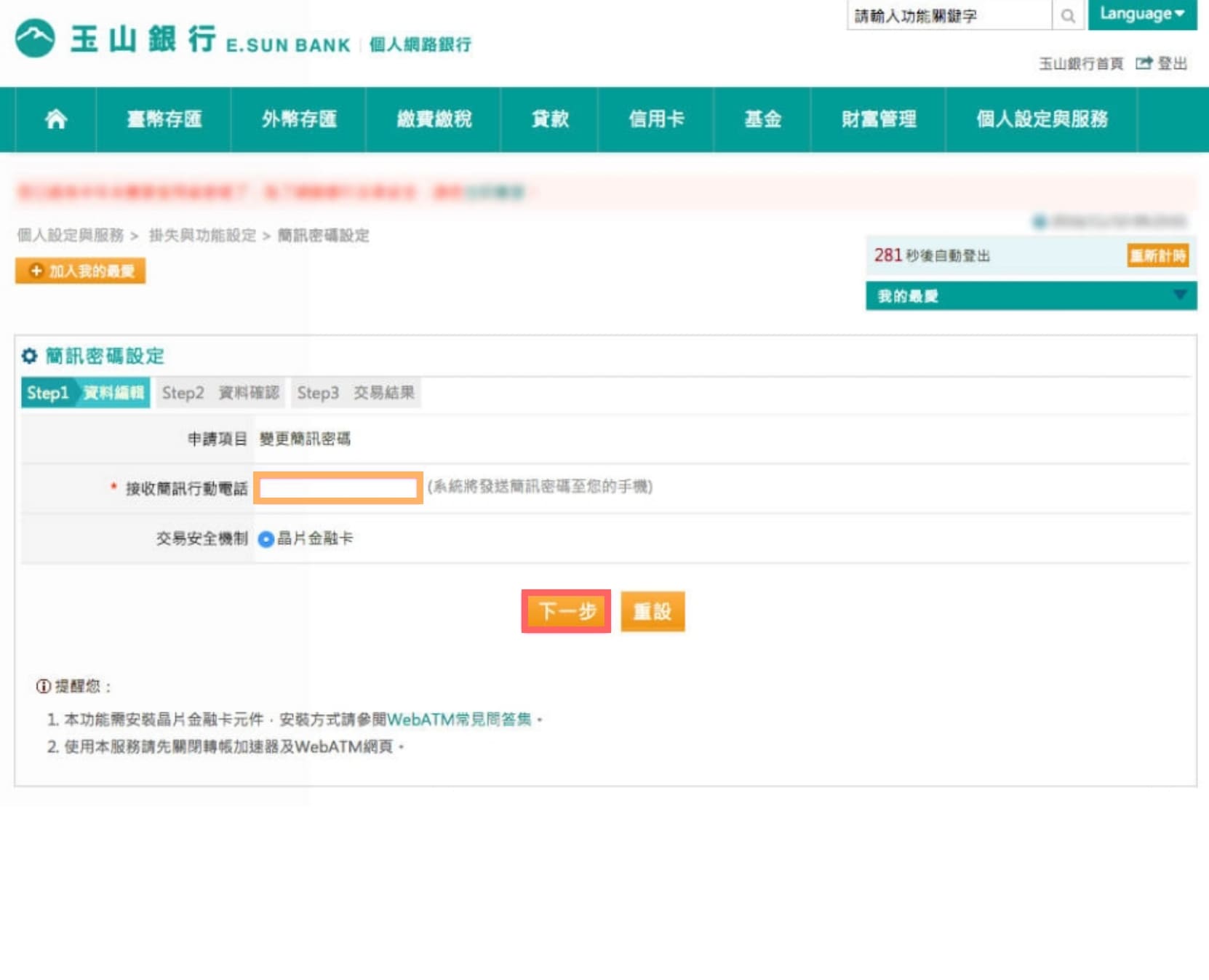Open the 個人設定與服務 menu
Screen dimensions: 1209x980
click(1042, 119)
